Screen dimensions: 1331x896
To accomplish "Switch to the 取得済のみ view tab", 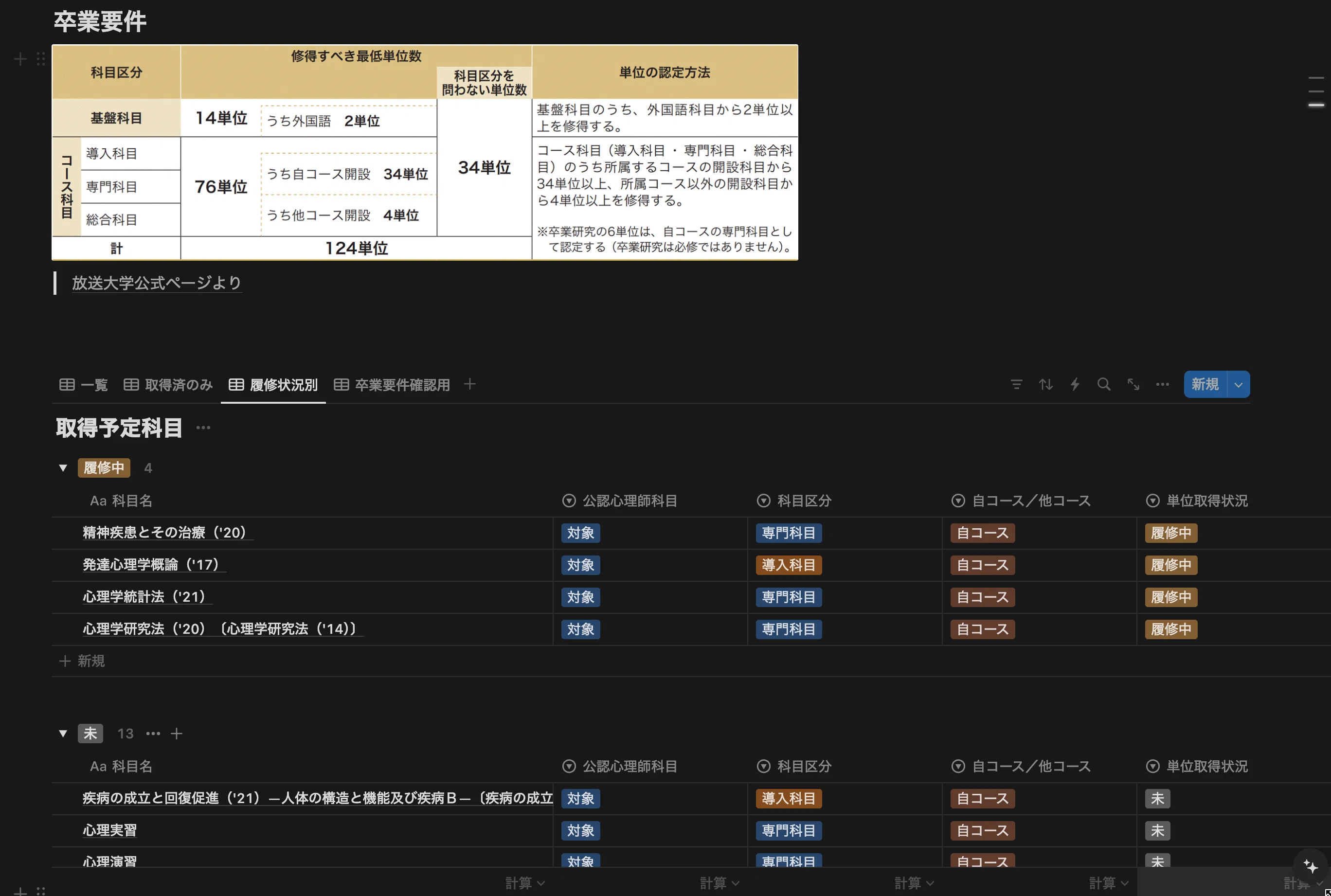I will click(x=168, y=385).
